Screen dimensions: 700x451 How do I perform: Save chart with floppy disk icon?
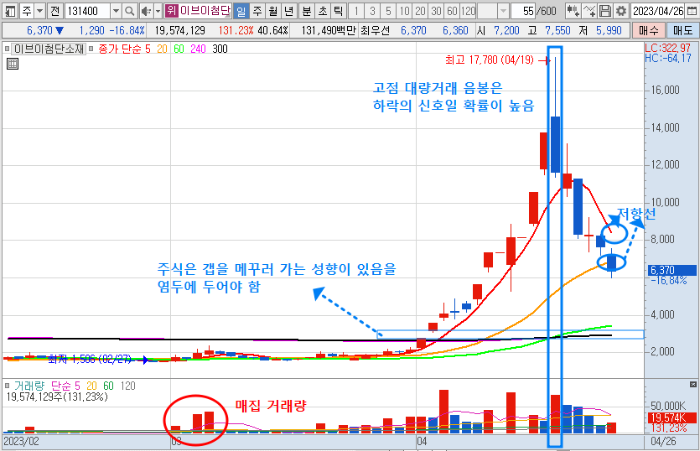605,11
